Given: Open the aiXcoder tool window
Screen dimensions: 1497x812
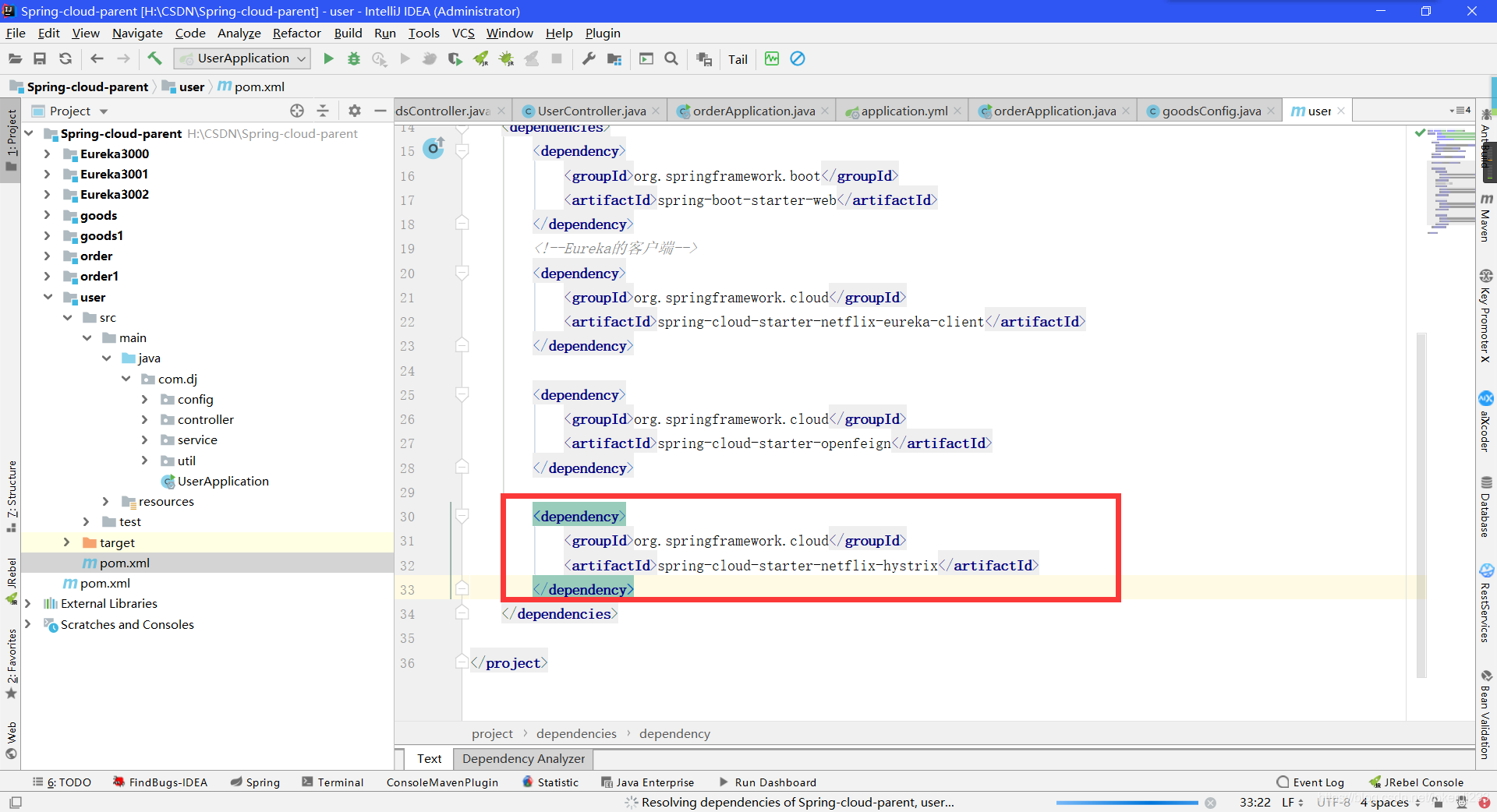Looking at the screenshot, I should (1486, 421).
